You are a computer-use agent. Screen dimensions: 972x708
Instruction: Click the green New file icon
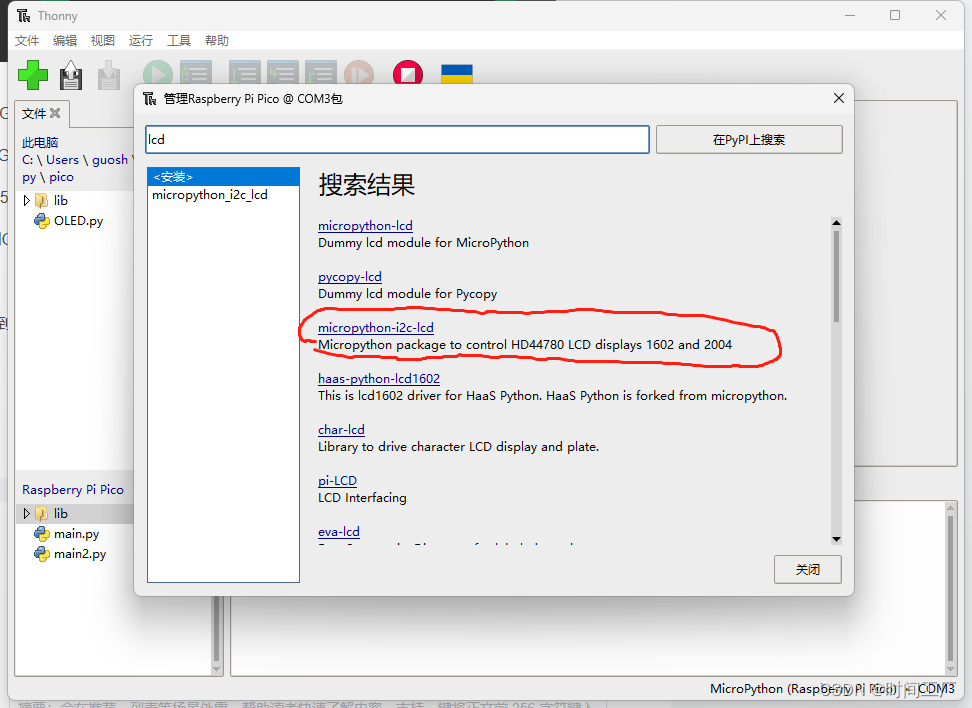point(33,75)
